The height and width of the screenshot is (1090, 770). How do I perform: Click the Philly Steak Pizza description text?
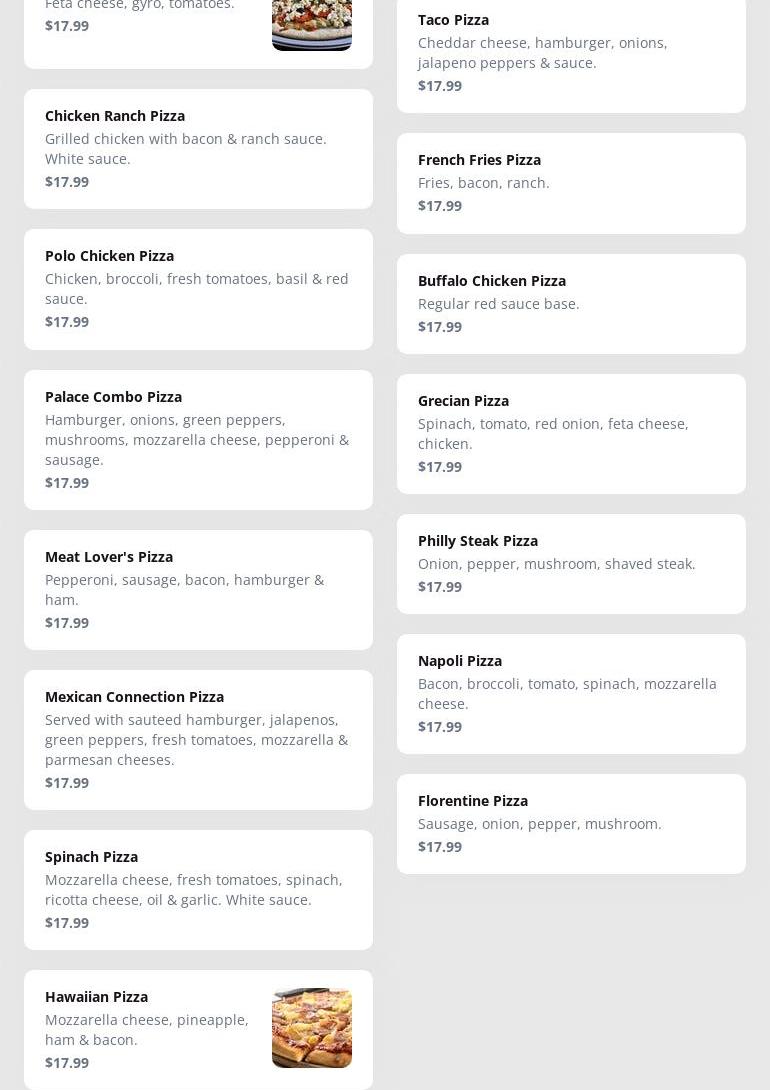(556, 563)
